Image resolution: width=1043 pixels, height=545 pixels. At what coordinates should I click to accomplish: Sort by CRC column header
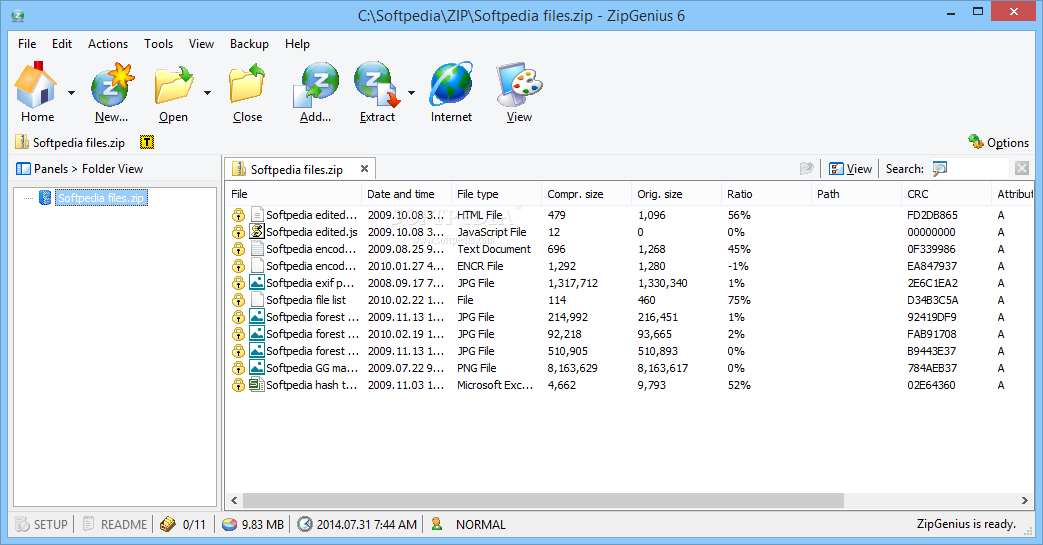click(947, 194)
